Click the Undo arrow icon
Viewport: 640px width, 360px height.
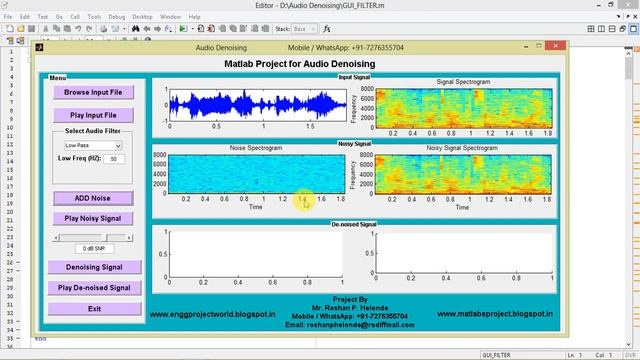78,29
